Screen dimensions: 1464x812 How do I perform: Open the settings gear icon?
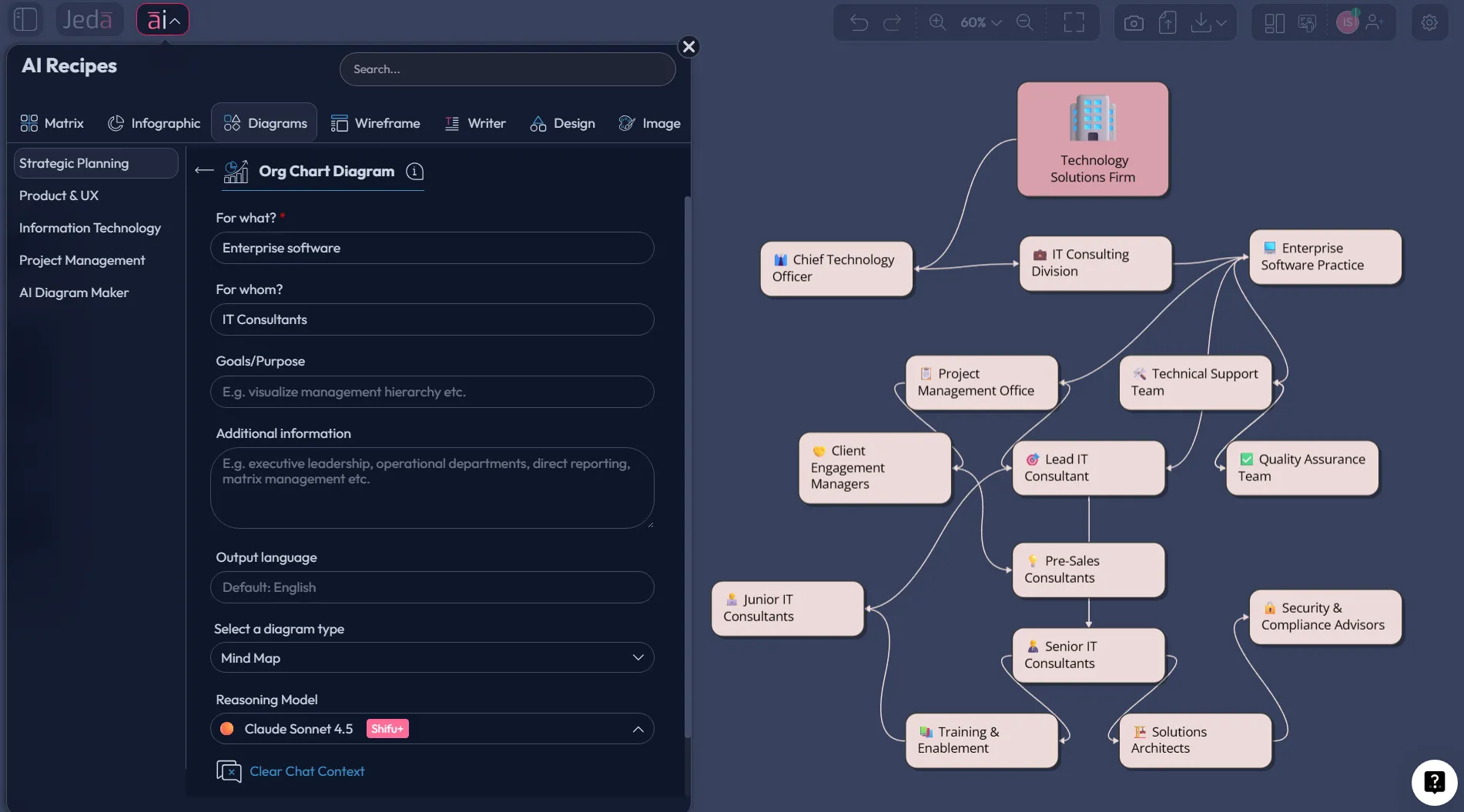pos(1430,22)
